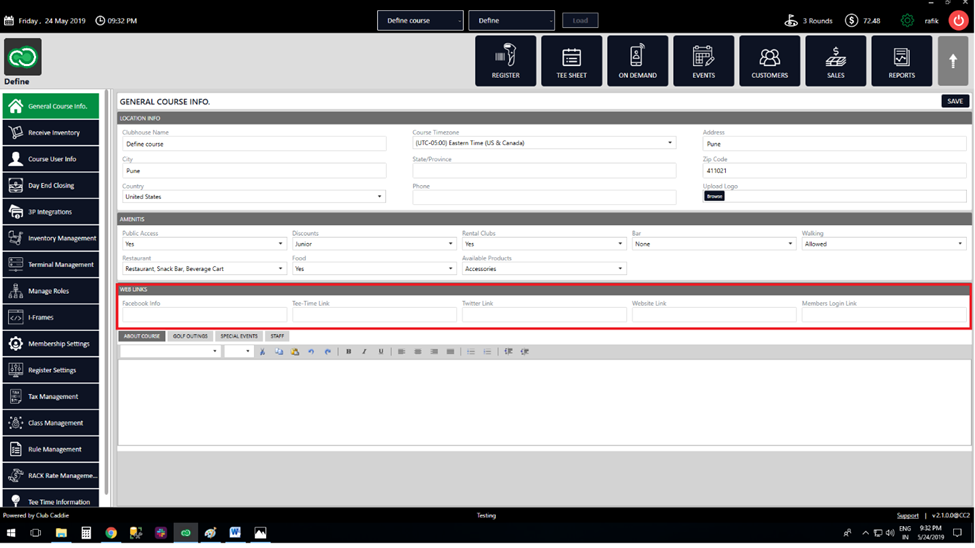The width and height of the screenshot is (975, 548).
Task: Open the On Demand module
Action: (637, 61)
